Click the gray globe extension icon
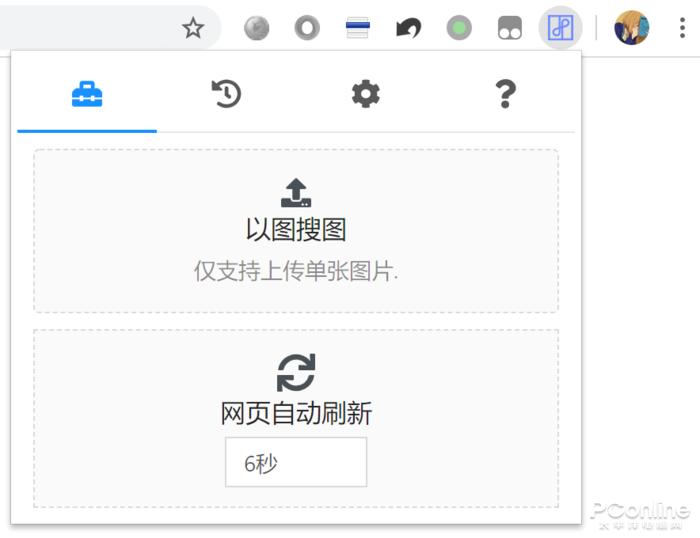 (257, 28)
